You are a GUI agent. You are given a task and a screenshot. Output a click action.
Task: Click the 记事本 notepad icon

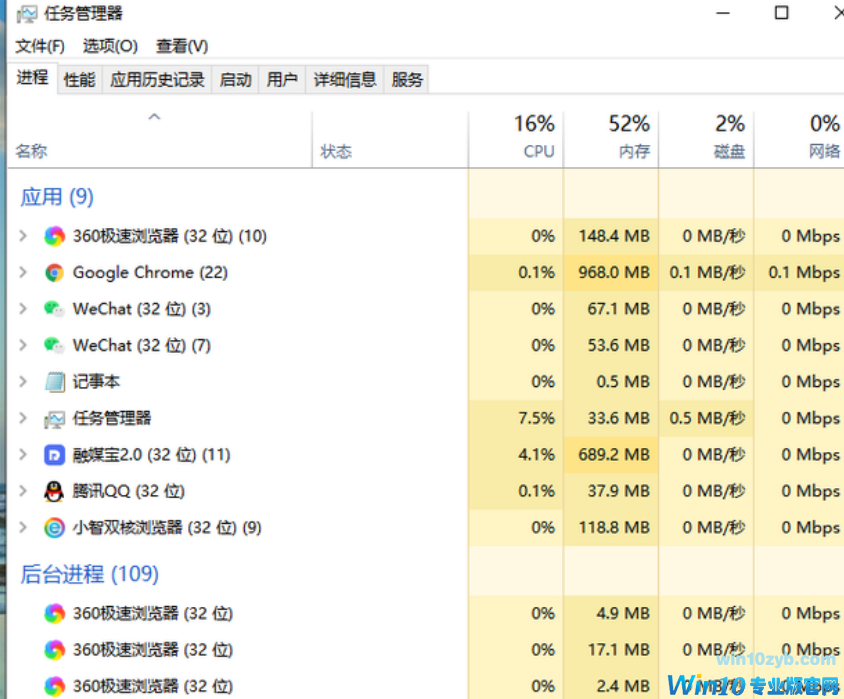coord(54,382)
